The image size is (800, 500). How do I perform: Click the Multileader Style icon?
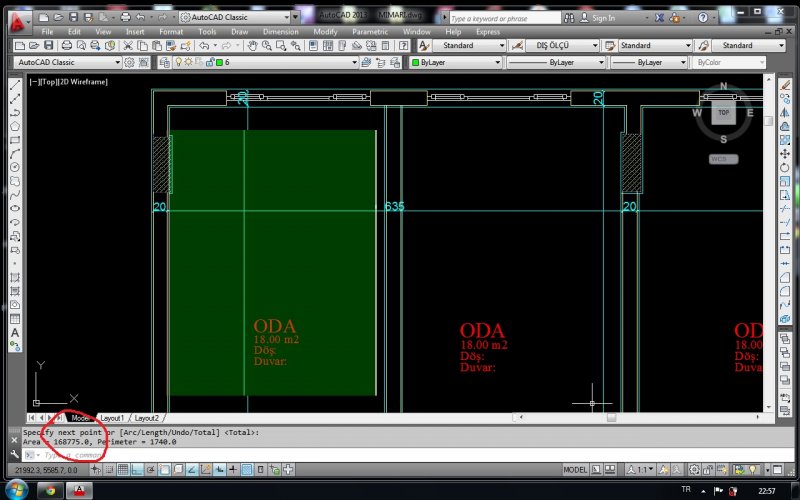[x=704, y=45]
